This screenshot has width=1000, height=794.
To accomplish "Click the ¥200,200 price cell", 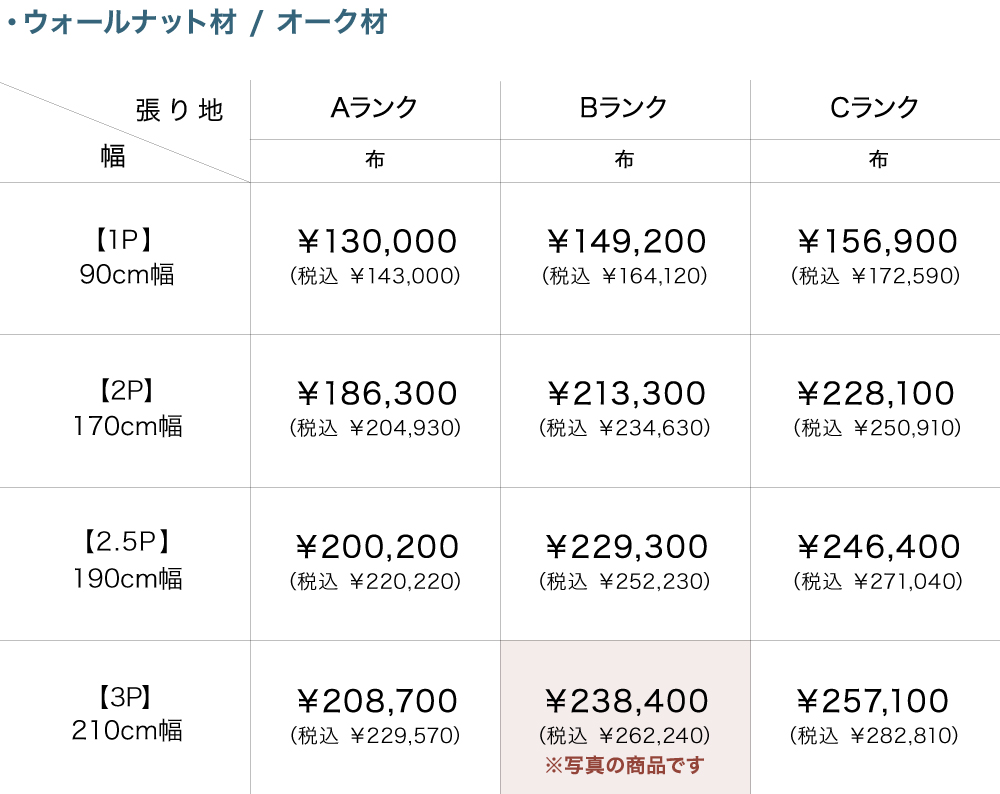I will tap(375, 547).
